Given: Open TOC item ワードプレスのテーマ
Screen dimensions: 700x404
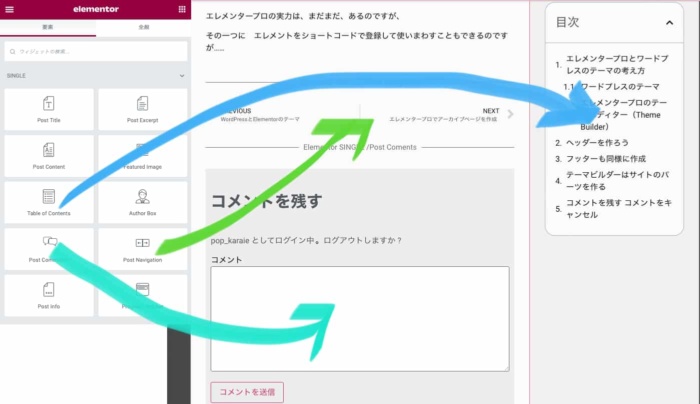Looking at the screenshot, I should pos(620,87).
